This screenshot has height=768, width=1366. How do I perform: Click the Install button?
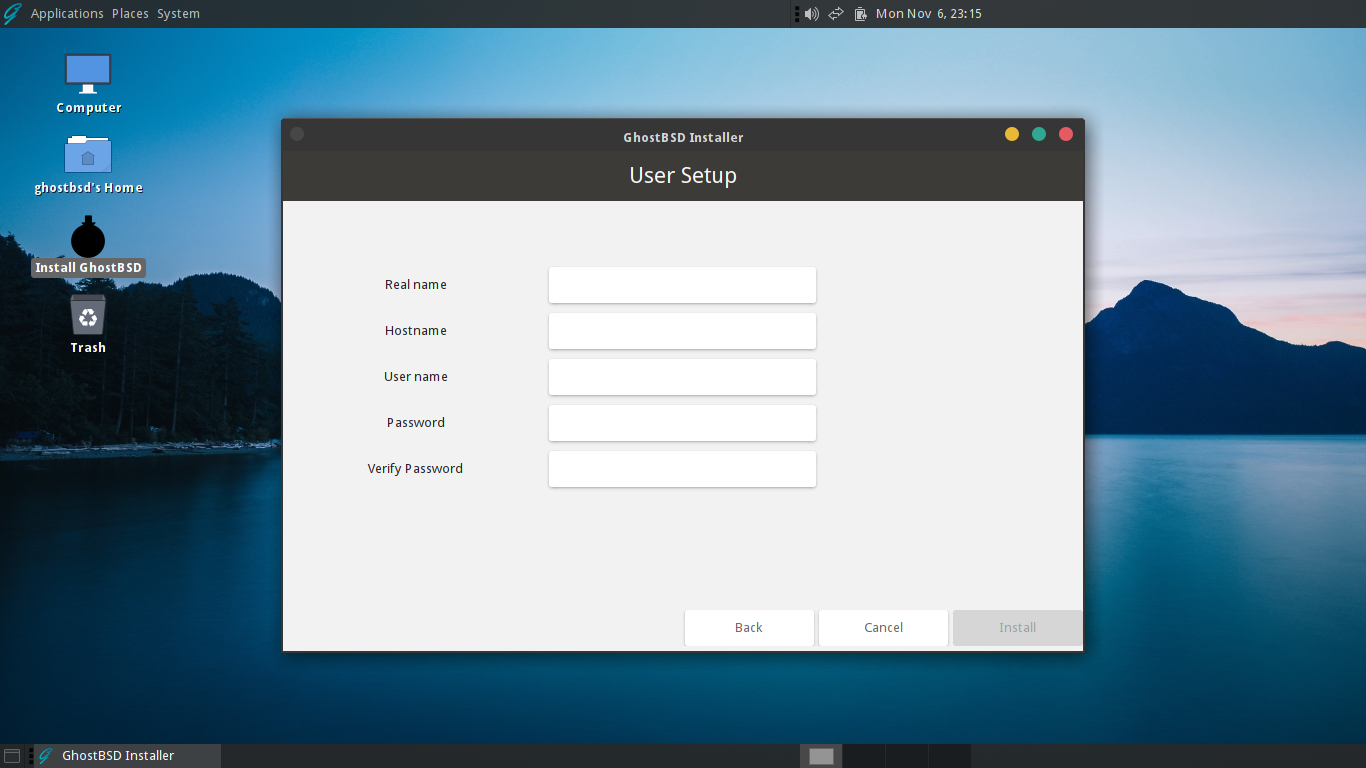click(x=1017, y=628)
